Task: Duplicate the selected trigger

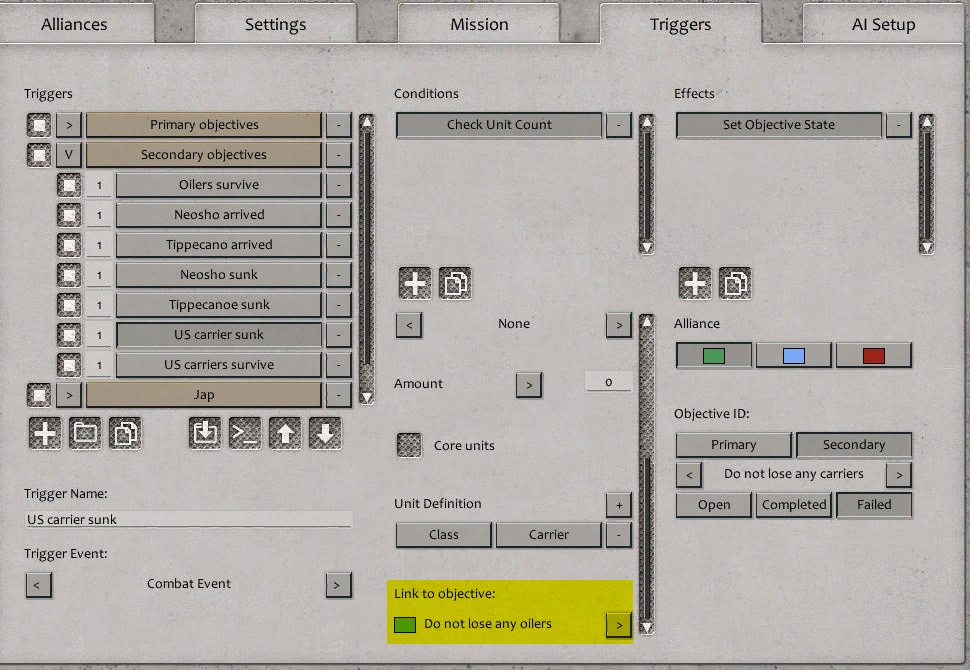Action: (125, 433)
